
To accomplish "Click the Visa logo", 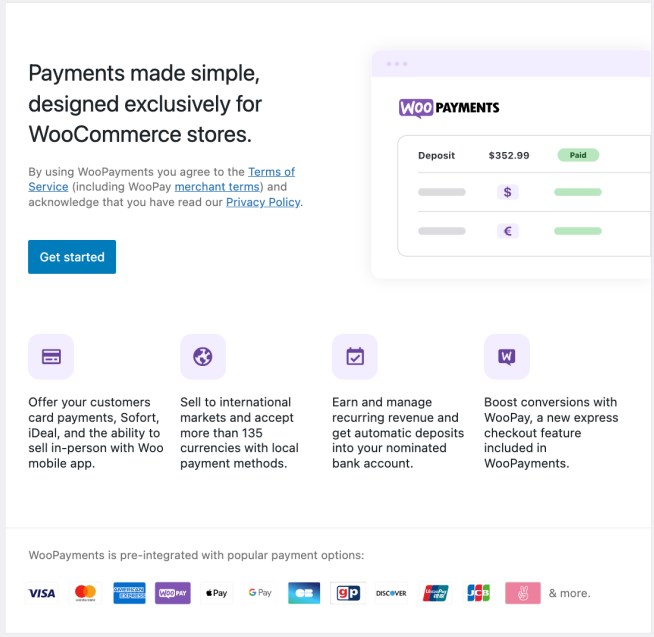I will pyautogui.click(x=42, y=593).
